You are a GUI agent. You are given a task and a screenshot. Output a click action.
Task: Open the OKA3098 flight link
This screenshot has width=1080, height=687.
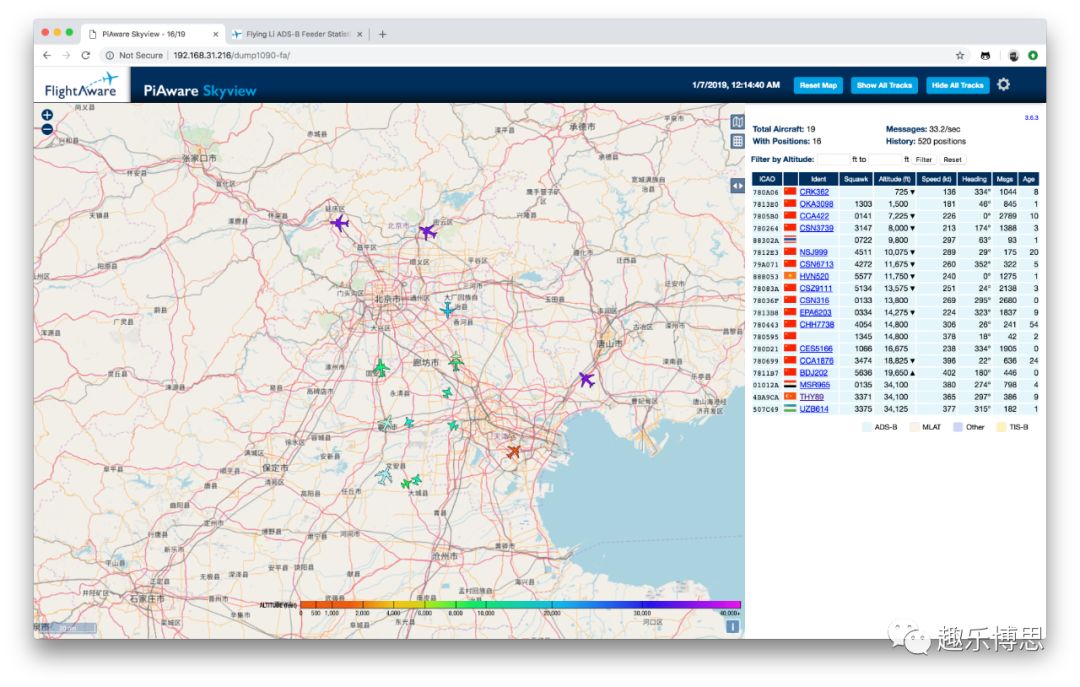[x=816, y=204]
